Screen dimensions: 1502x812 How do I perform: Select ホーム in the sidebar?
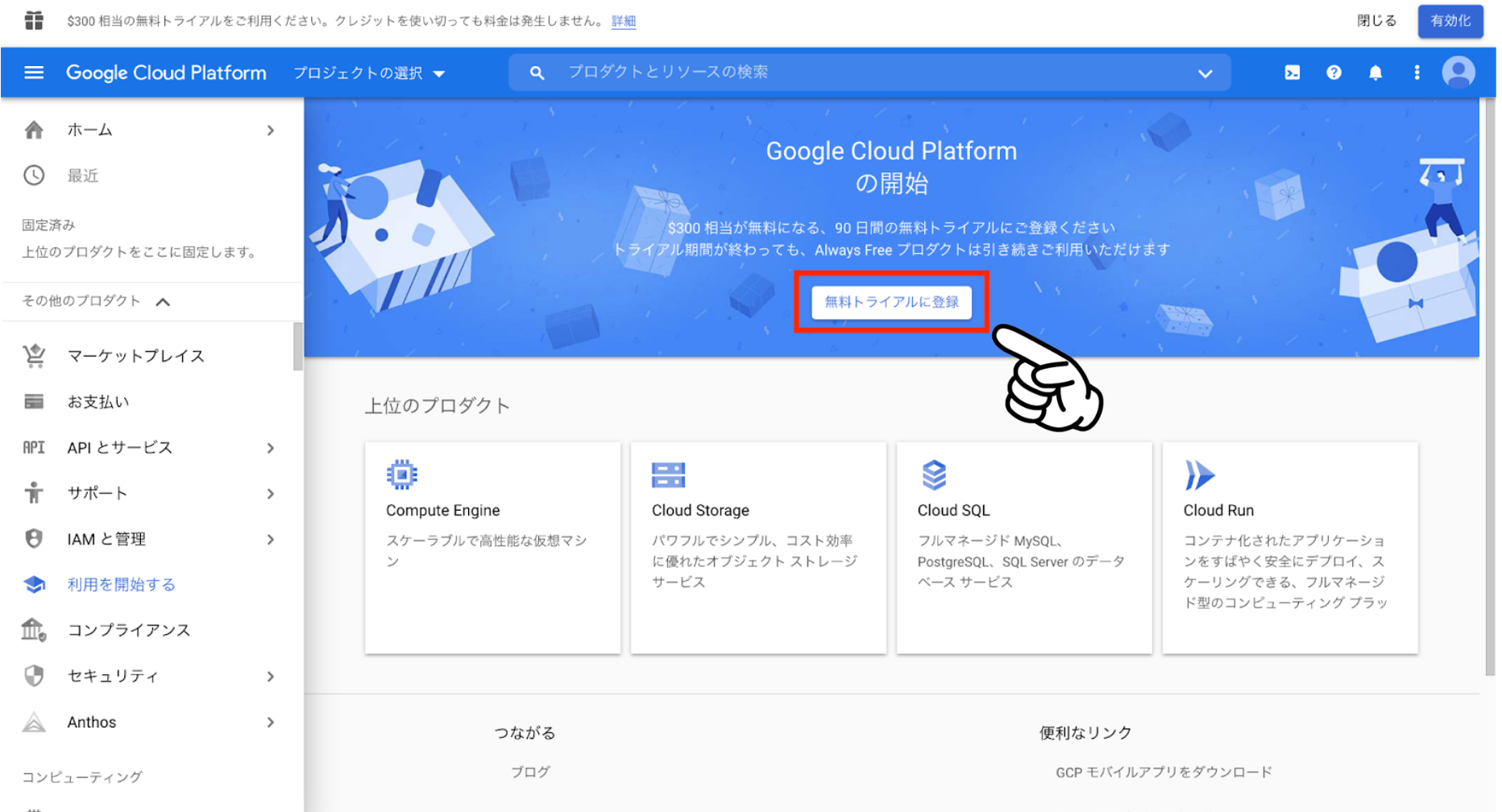click(89, 130)
